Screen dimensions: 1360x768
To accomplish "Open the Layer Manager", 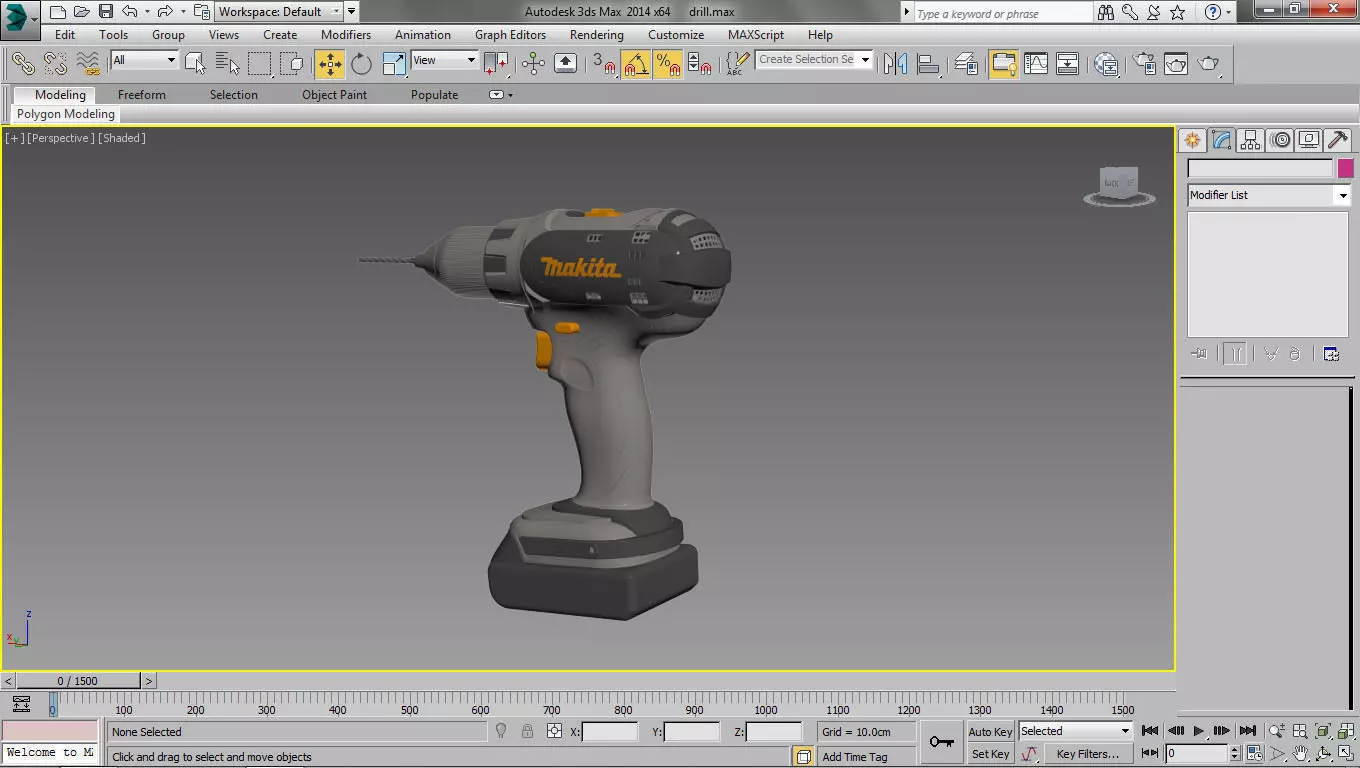I will 966,64.
